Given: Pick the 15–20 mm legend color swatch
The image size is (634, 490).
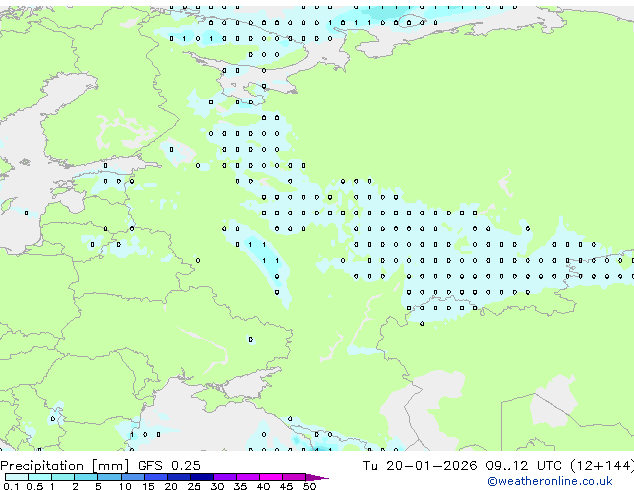Looking at the screenshot, I should point(155,477).
